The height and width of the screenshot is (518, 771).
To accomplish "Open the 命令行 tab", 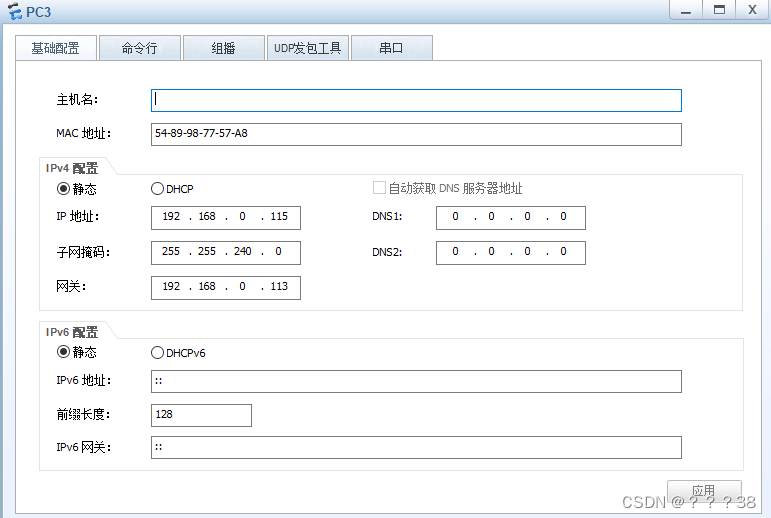I will (x=140, y=48).
